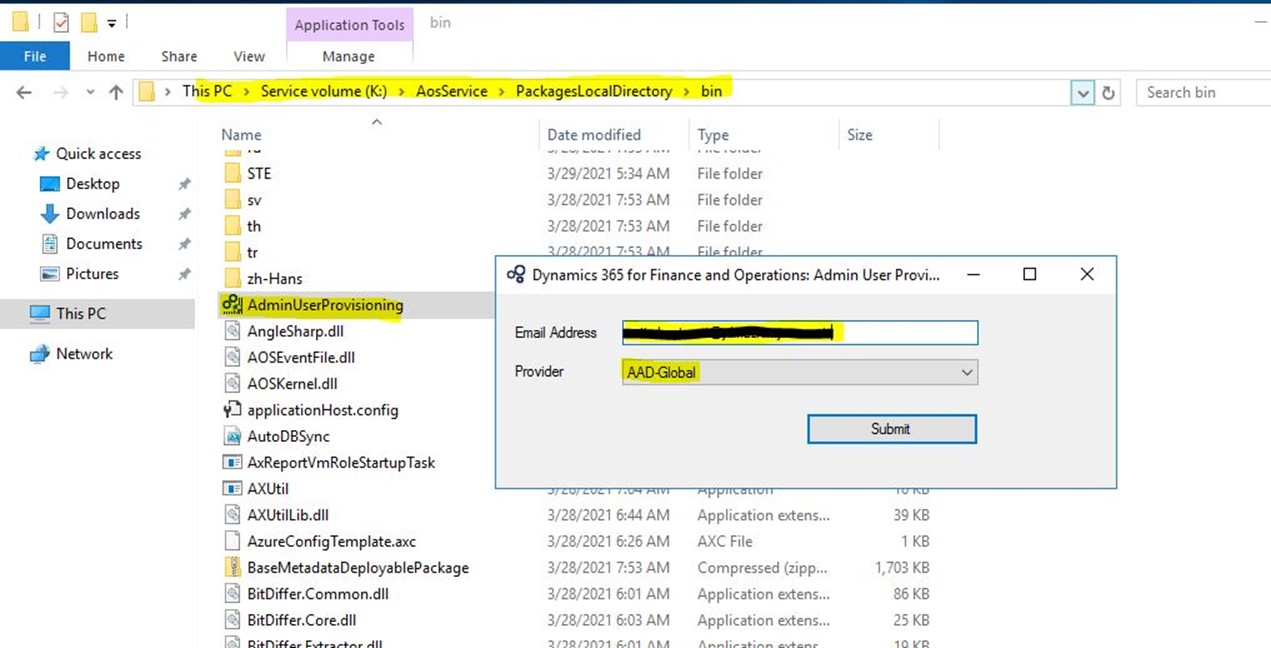Click the Documents icon in sidebar
1271x648 pixels.
(50, 244)
